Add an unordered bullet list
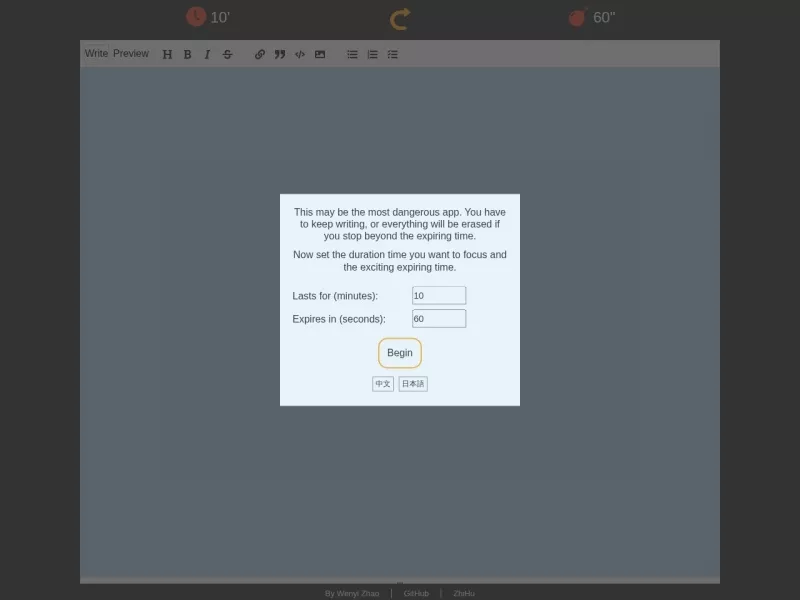 [x=353, y=54]
